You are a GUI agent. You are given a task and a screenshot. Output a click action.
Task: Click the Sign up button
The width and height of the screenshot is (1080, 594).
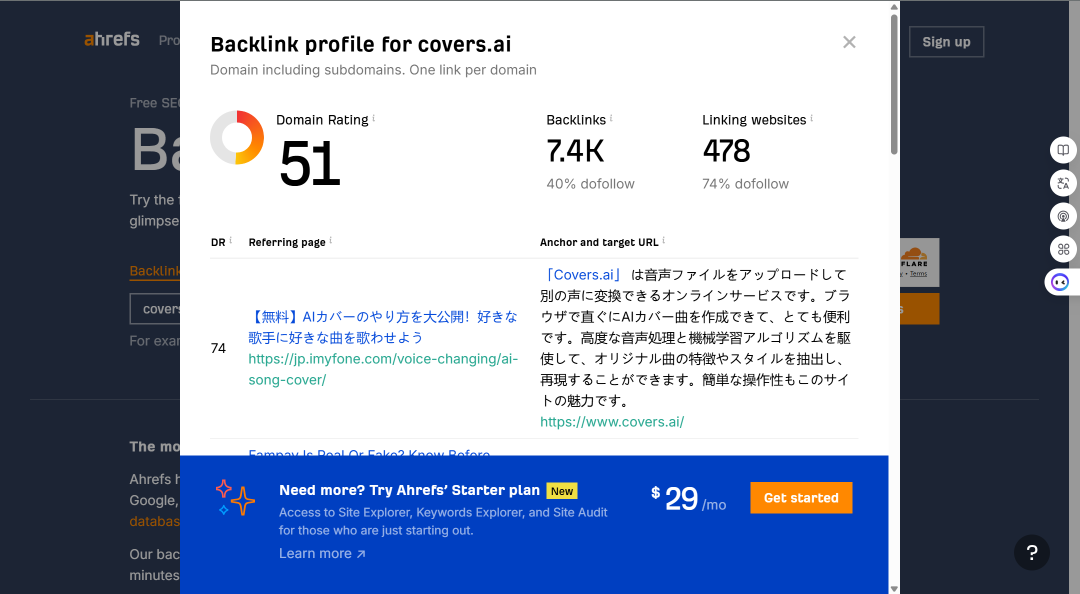pos(946,42)
